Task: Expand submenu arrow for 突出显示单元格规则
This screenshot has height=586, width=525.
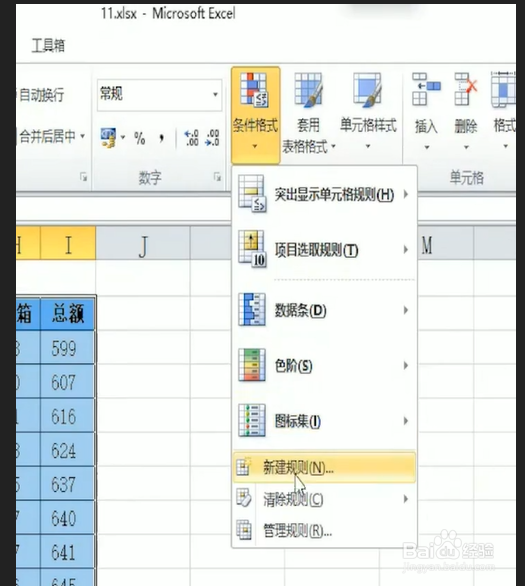Action: (x=406, y=194)
